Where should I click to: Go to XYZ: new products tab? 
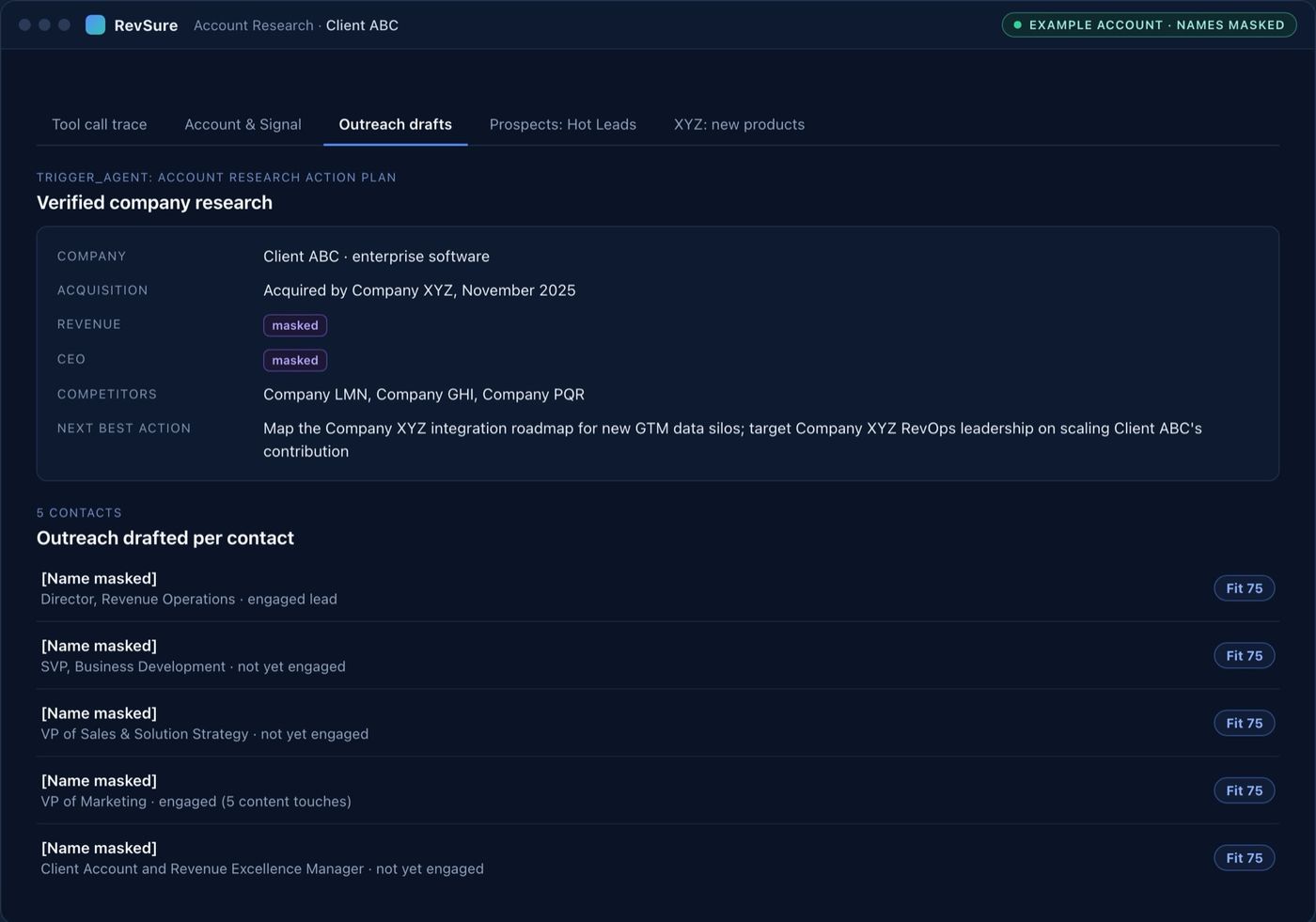tap(739, 124)
